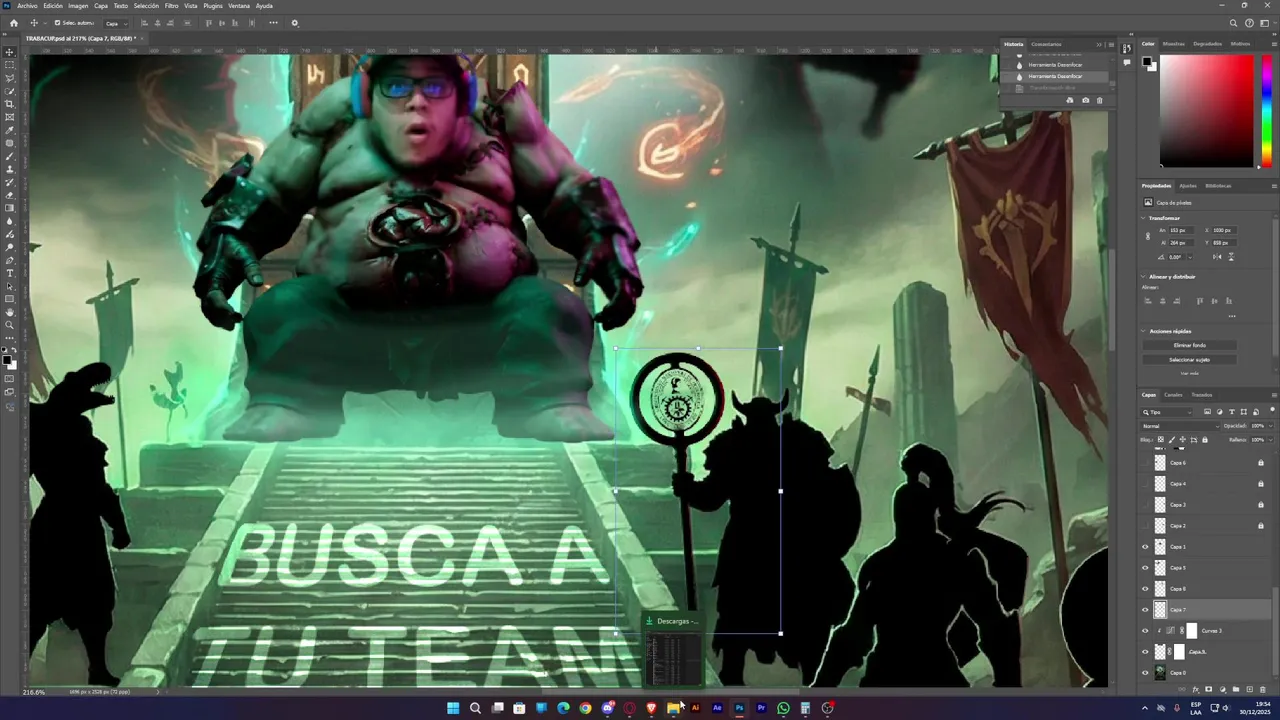Hide the Capa 1 layer
The width and height of the screenshot is (1280, 720).
click(x=1146, y=546)
